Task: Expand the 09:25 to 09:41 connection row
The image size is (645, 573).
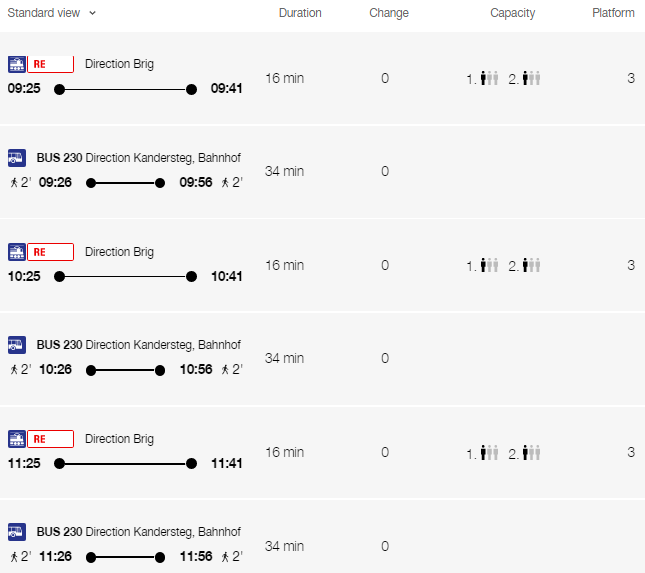Action: pyautogui.click(x=322, y=78)
